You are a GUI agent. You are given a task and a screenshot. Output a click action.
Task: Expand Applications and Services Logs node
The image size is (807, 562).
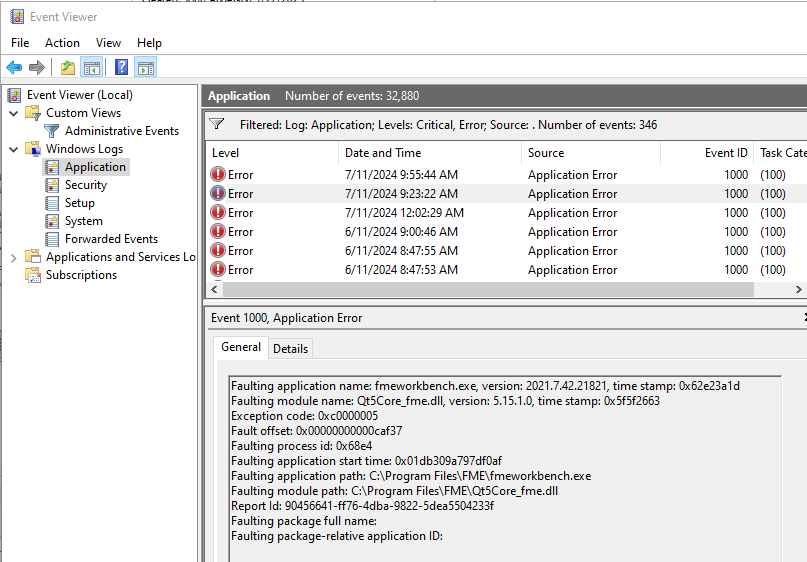(x=14, y=257)
